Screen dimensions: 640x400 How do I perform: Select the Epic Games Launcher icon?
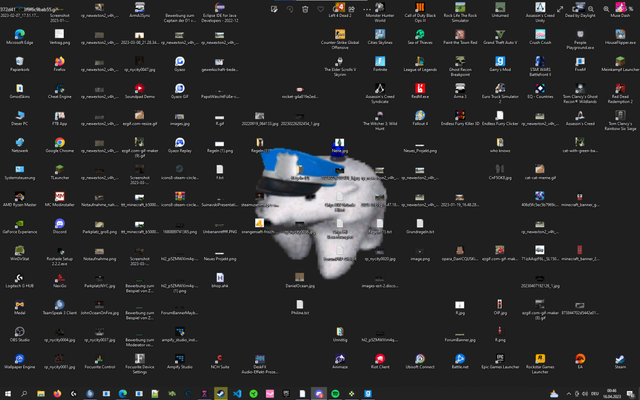click(500, 361)
